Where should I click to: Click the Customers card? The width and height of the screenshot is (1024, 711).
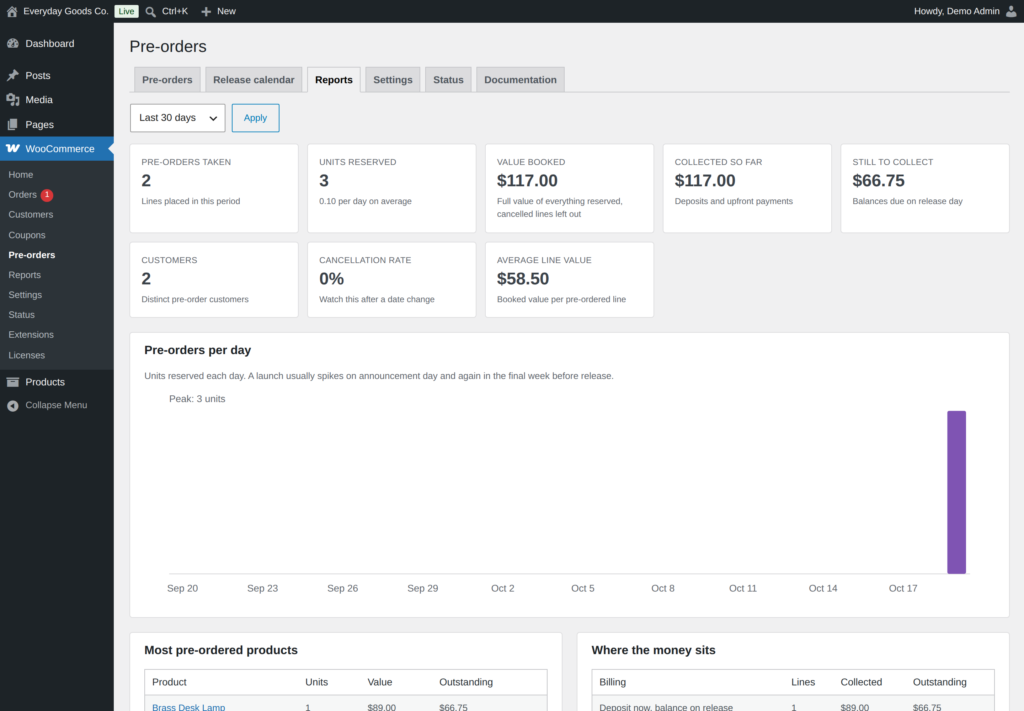click(214, 280)
